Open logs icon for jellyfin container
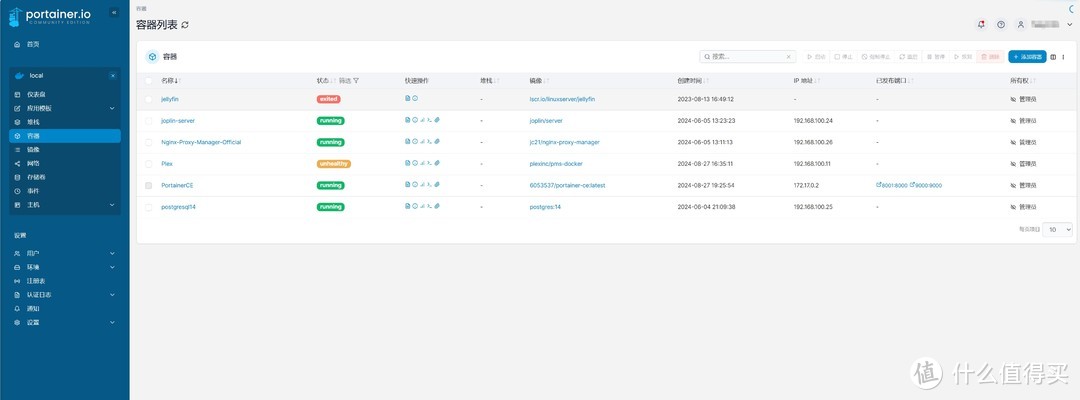 pyautogui.click(x=408, y=98)
